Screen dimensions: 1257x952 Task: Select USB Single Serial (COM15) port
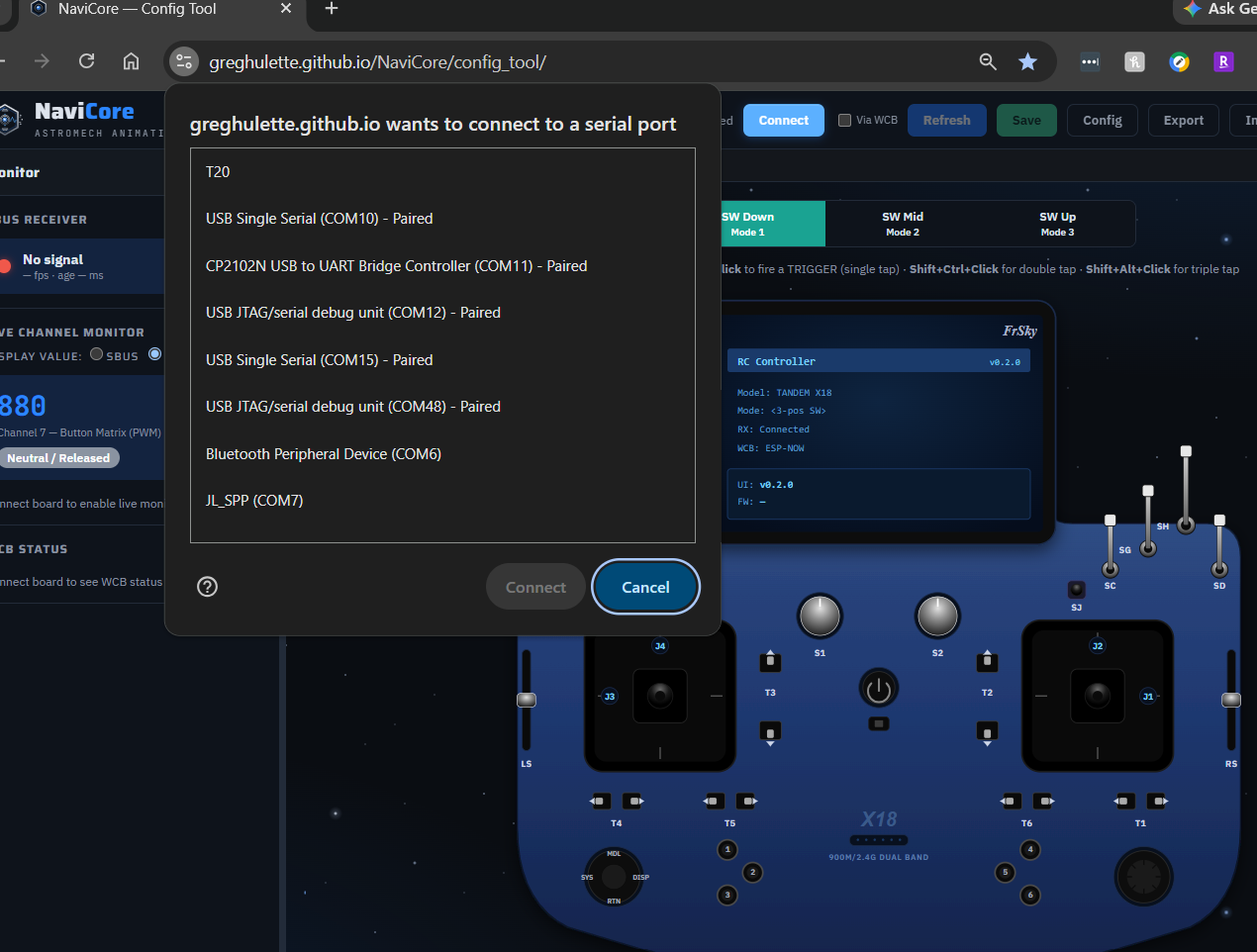(x=442, y=360)
